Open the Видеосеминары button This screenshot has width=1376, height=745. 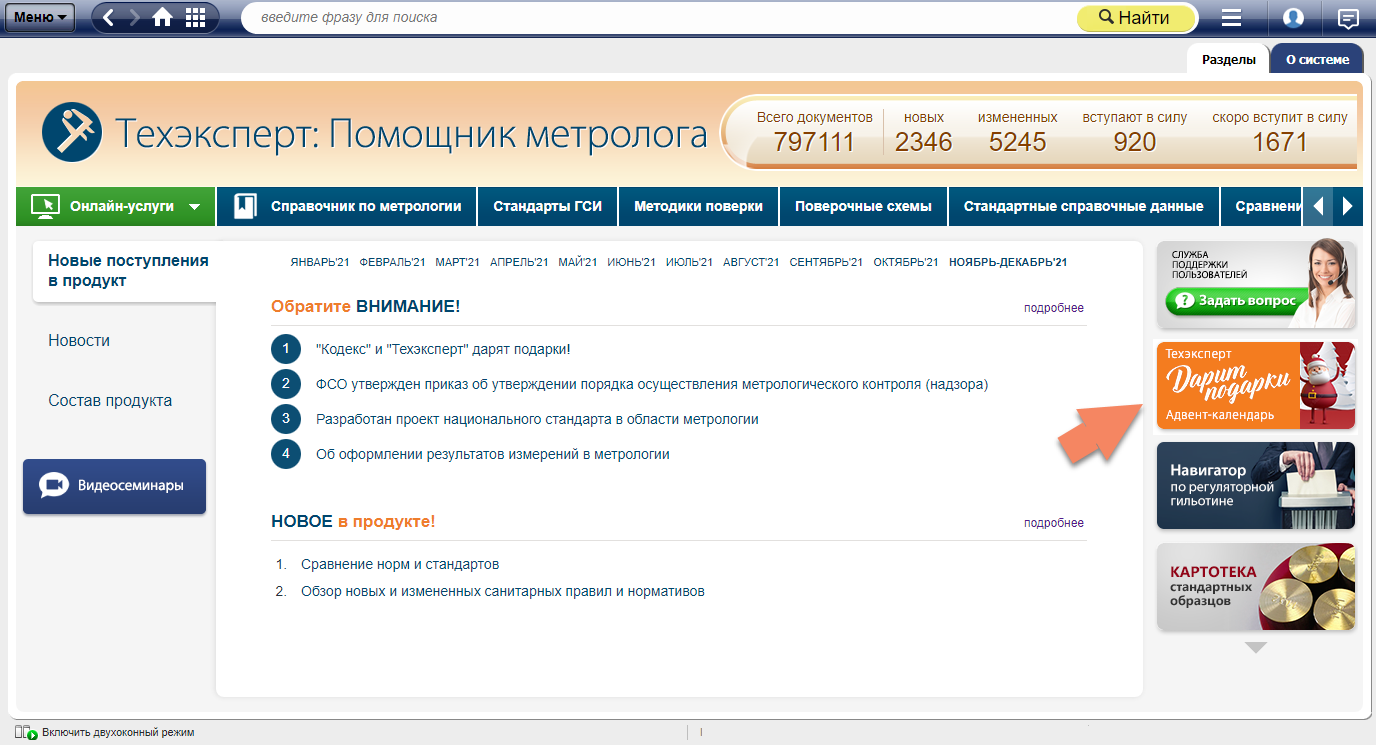pos(114,486)
